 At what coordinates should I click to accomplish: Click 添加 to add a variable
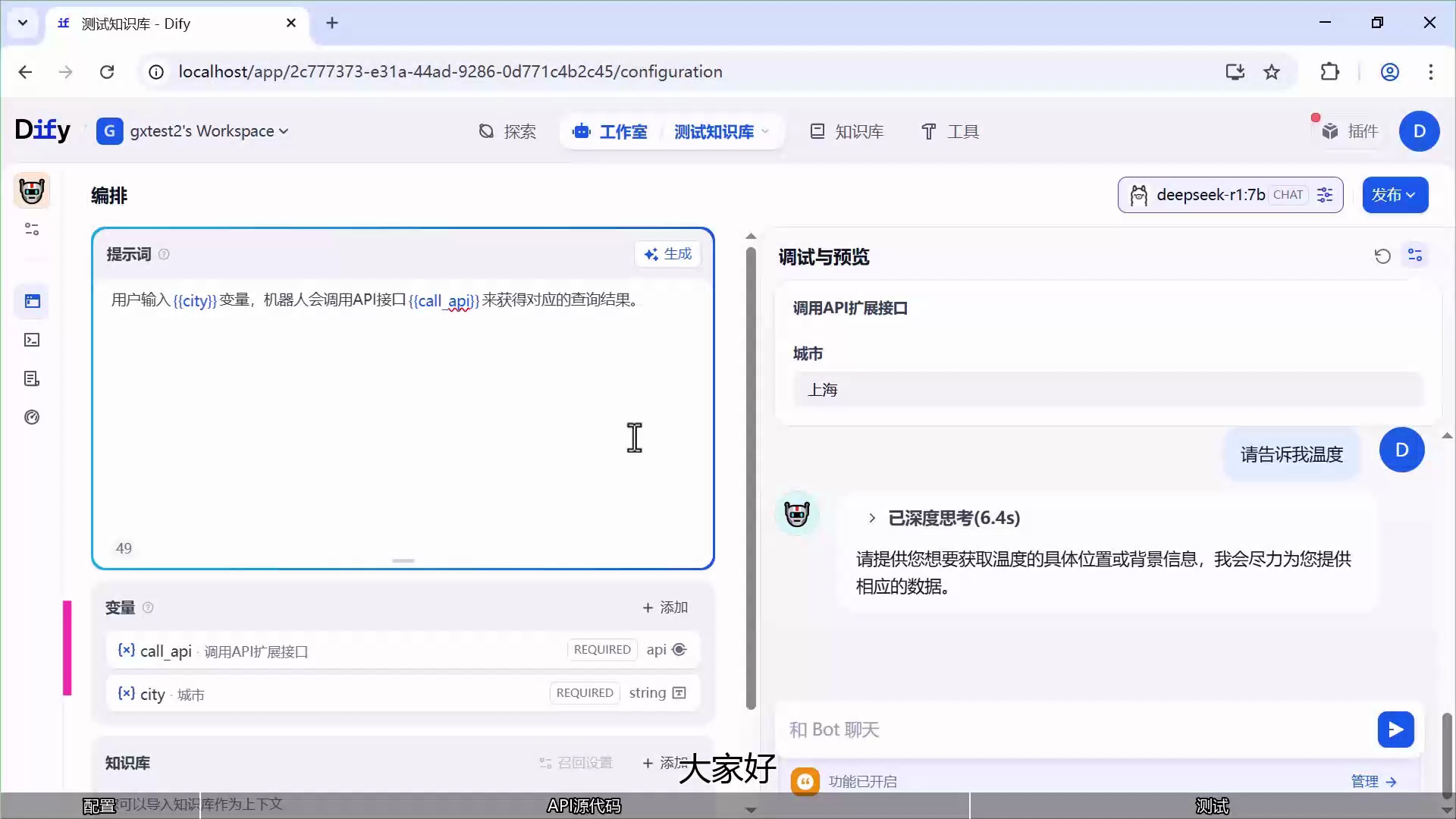coord(665,607)
